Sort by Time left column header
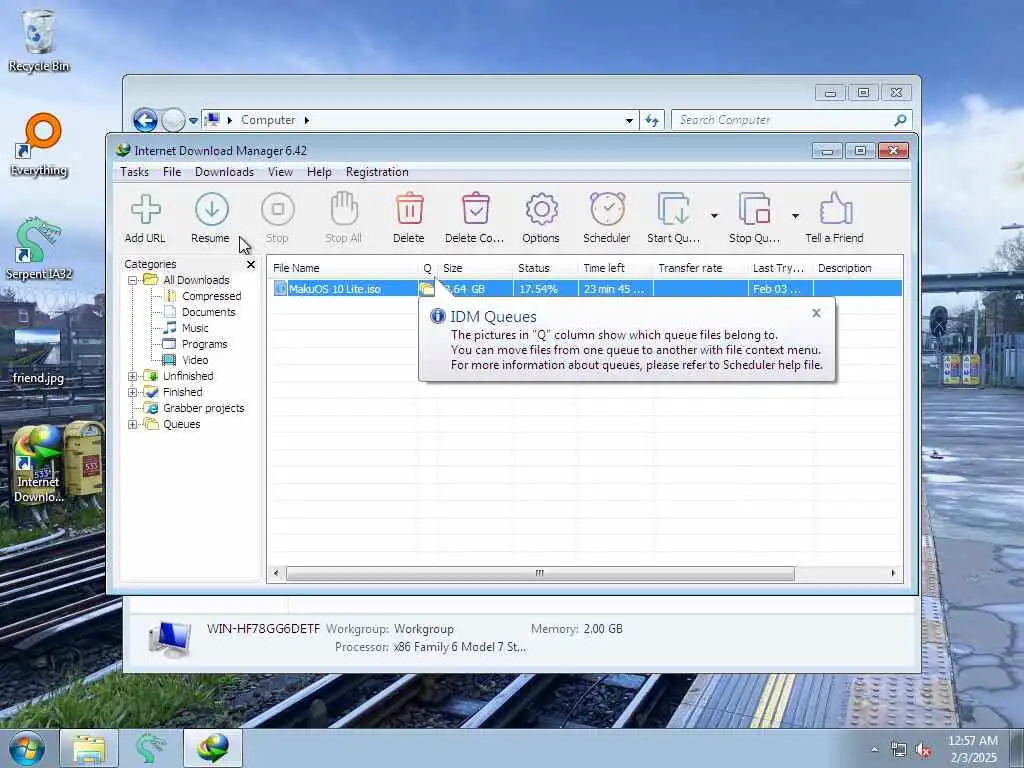 pyautogui.click(x=615, y=268)
